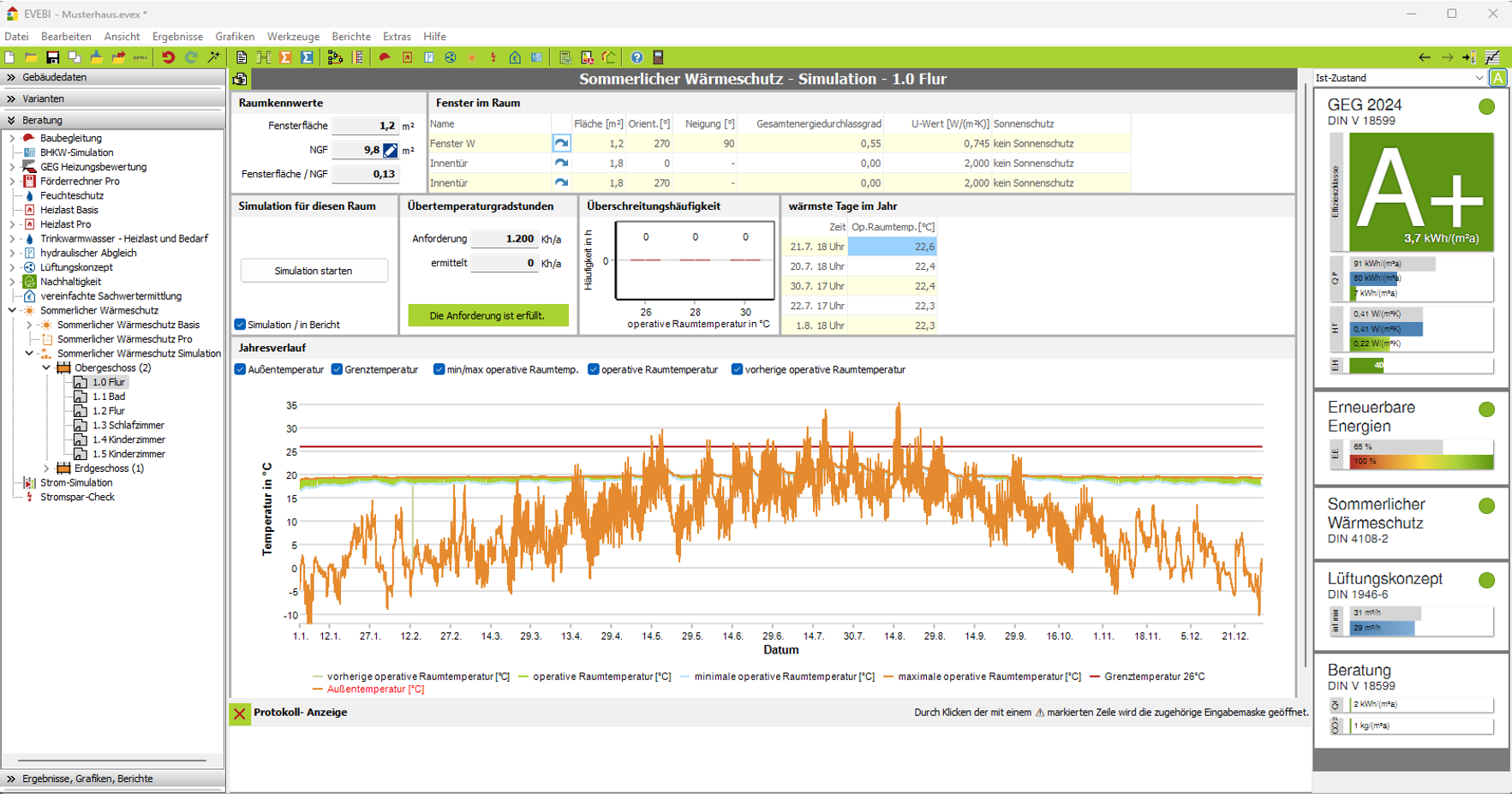Viewport: 1512px width, 794px height.
Task: Click the green A icon beside Ist-Zustand
Action: click(x=1497, y=78)
